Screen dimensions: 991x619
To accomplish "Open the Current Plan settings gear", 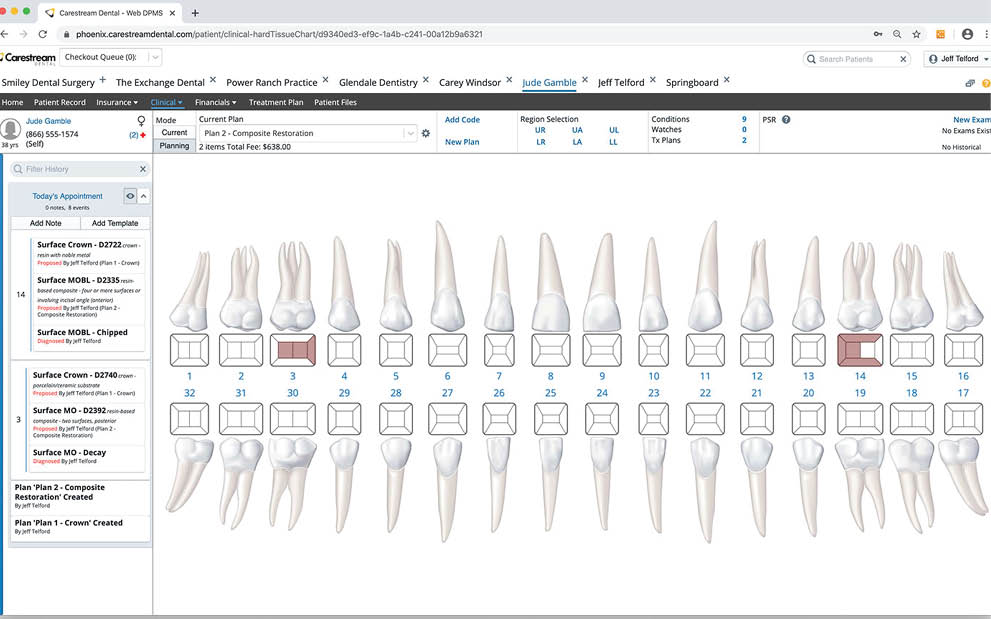I will click(x=426, y=133).
